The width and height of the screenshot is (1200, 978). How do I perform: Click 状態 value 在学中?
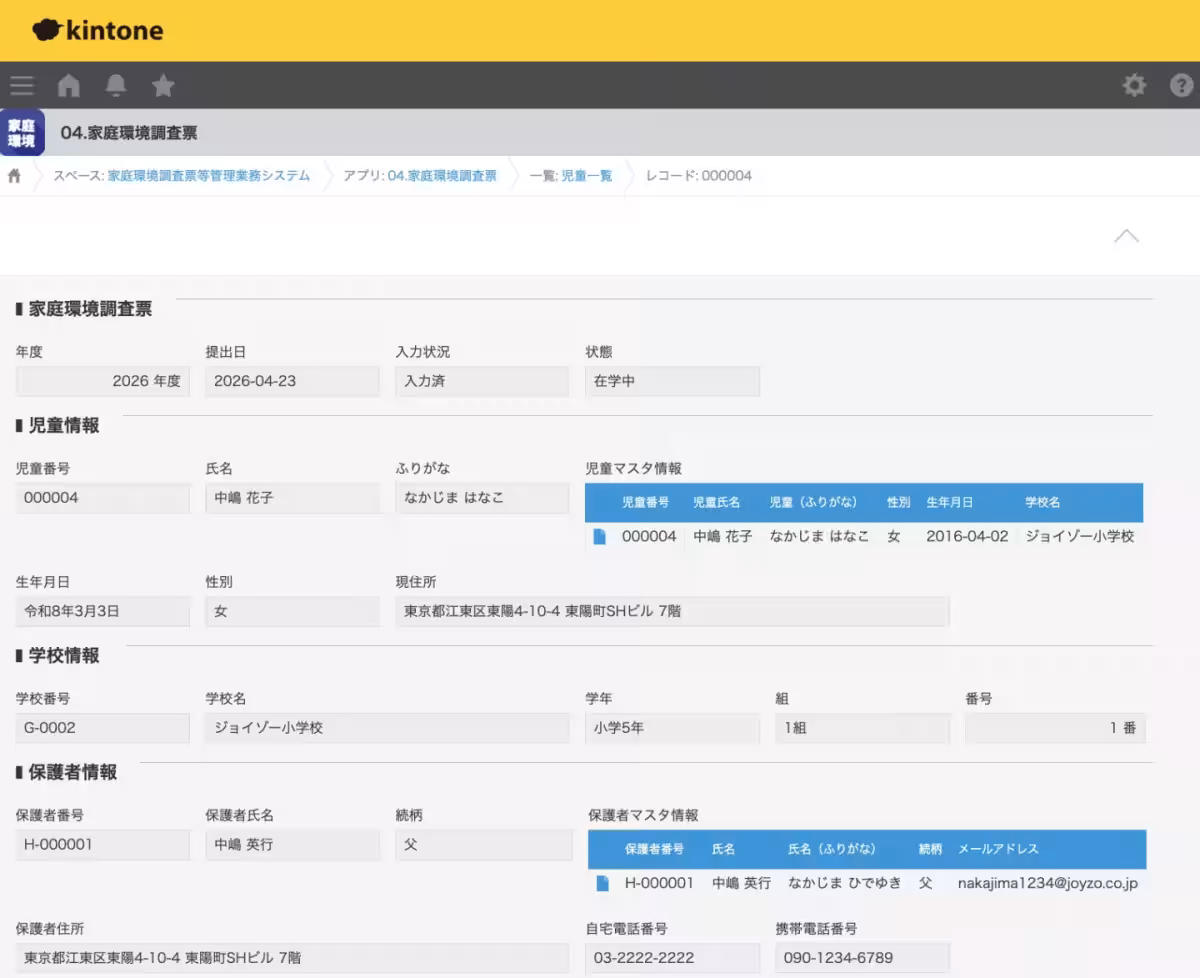point(673,381)
